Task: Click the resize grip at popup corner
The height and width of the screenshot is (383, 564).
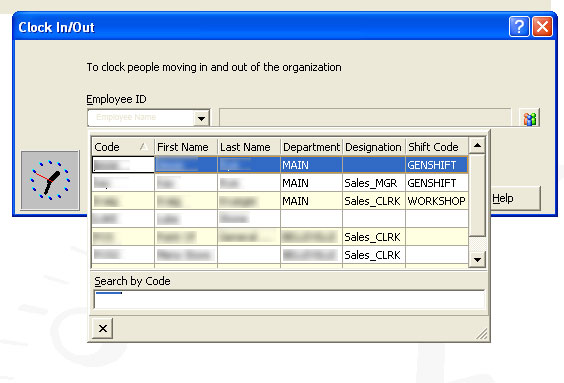Action: click(x=481, y=334)
